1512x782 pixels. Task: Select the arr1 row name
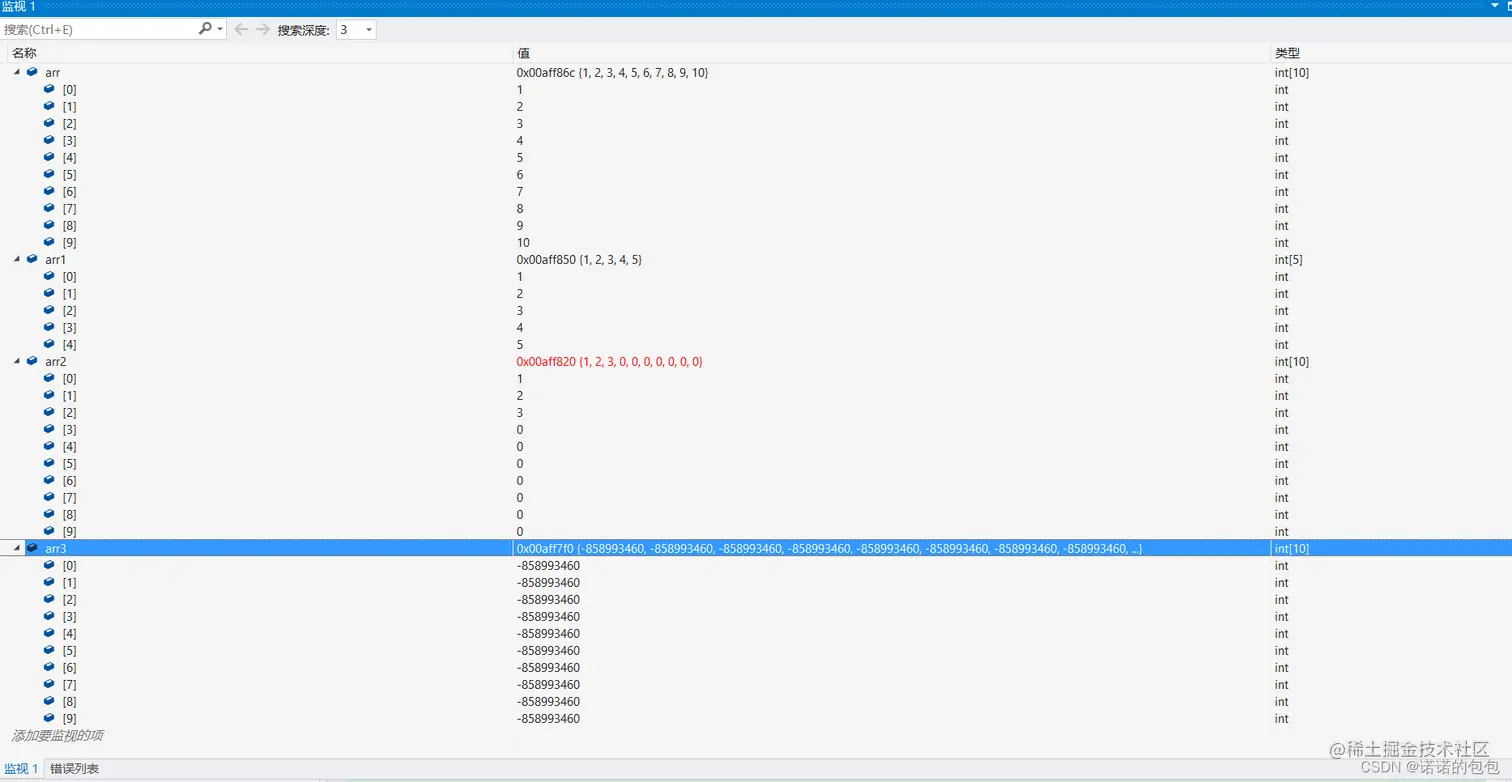pos(56,259)
